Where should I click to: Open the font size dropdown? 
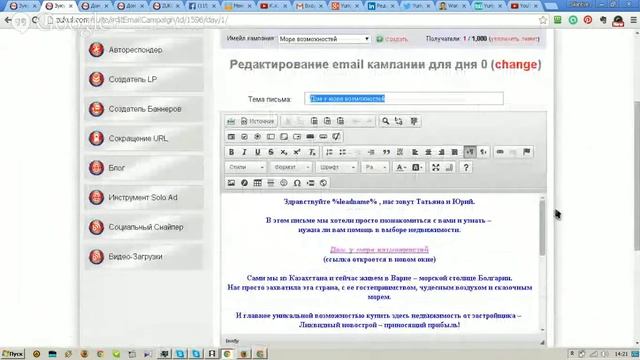coord(374,167)
